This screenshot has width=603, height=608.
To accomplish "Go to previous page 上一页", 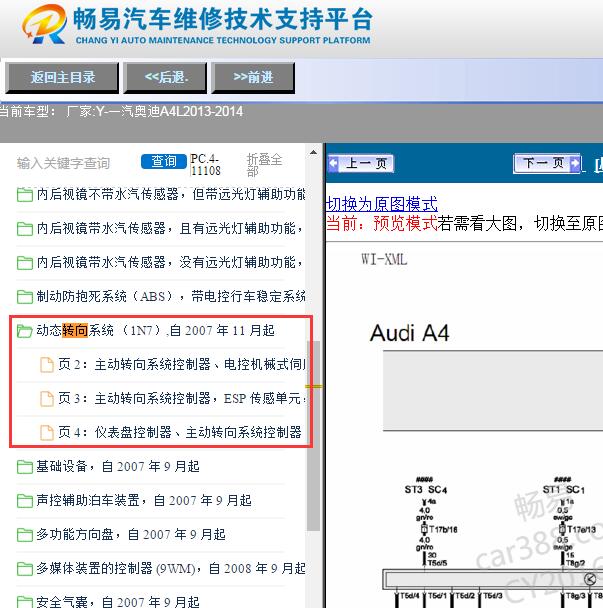I will tap(361, 163).
